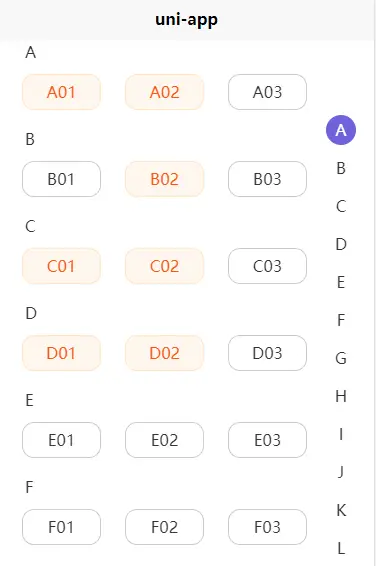Toggle off the selected A02 tag
The width and height of the screenshot is (376, 566).
click(165, 92)
